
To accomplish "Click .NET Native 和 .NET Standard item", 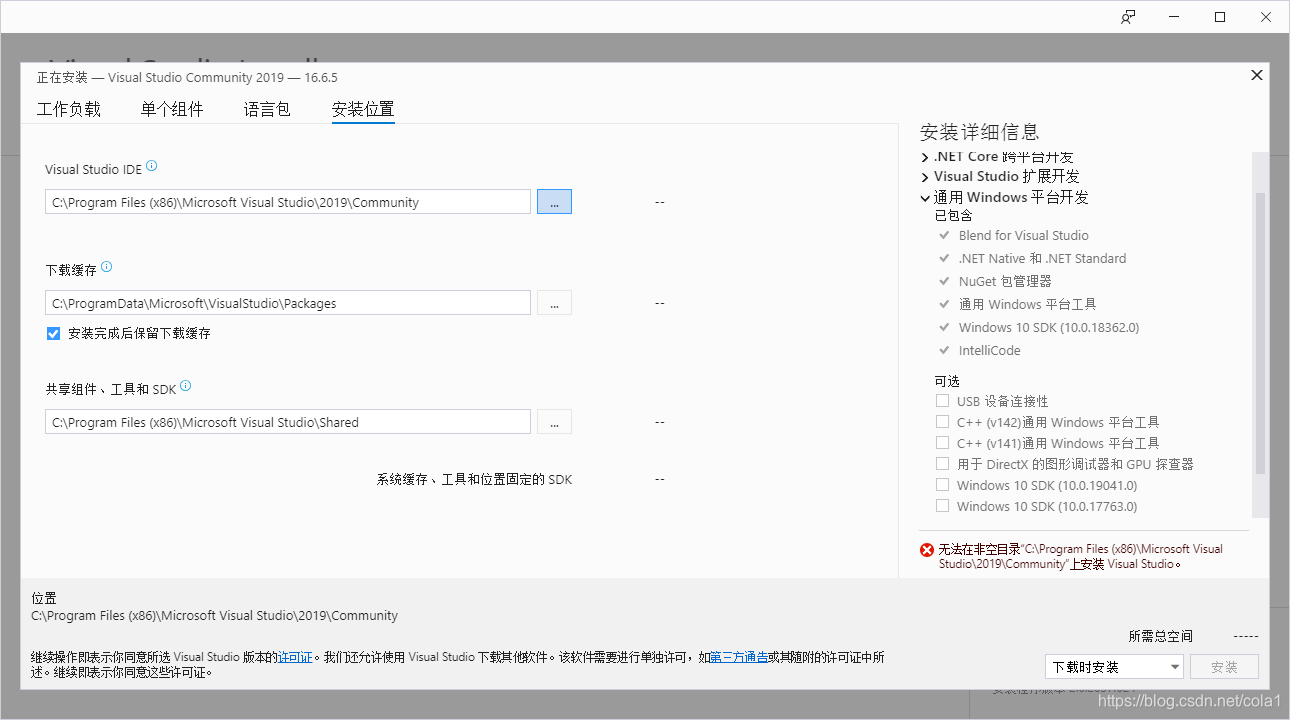I will 1042,258.
